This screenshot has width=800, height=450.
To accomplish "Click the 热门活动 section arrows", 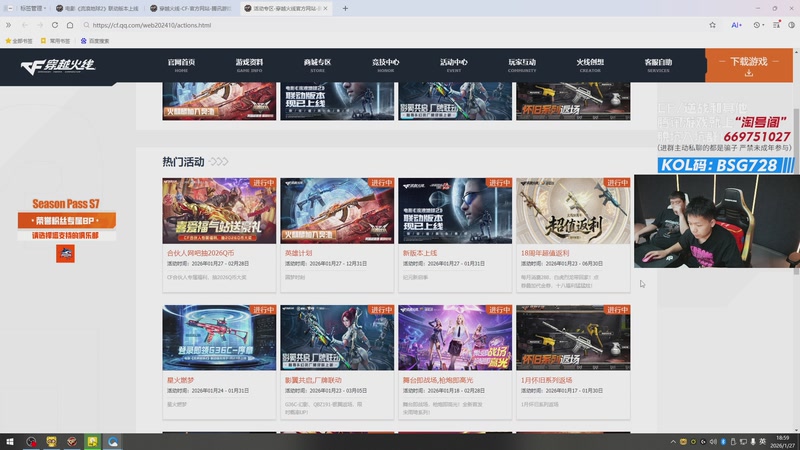I will click(218, 162).
